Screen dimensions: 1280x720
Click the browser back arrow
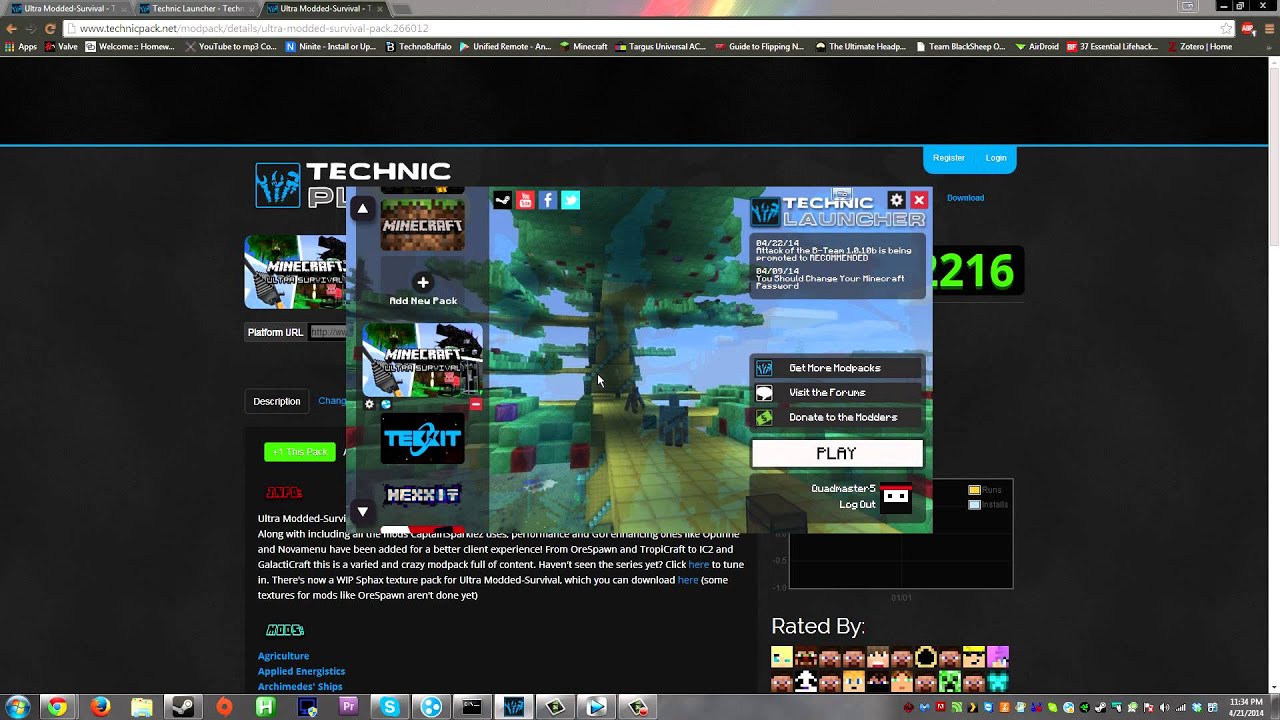[12, 28]
